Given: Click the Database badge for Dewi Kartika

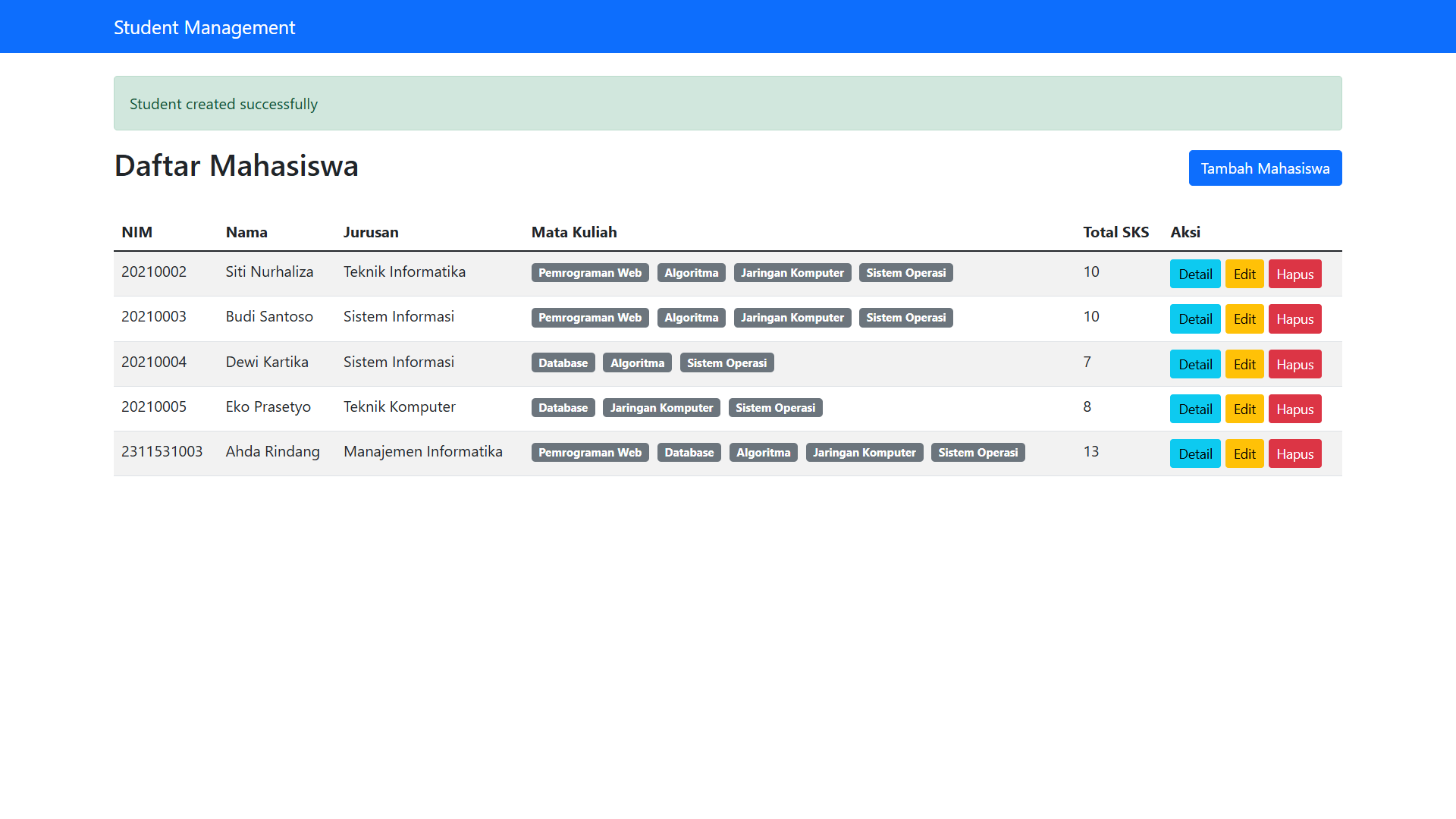Looking at the screenshot, I should [563, 363].
